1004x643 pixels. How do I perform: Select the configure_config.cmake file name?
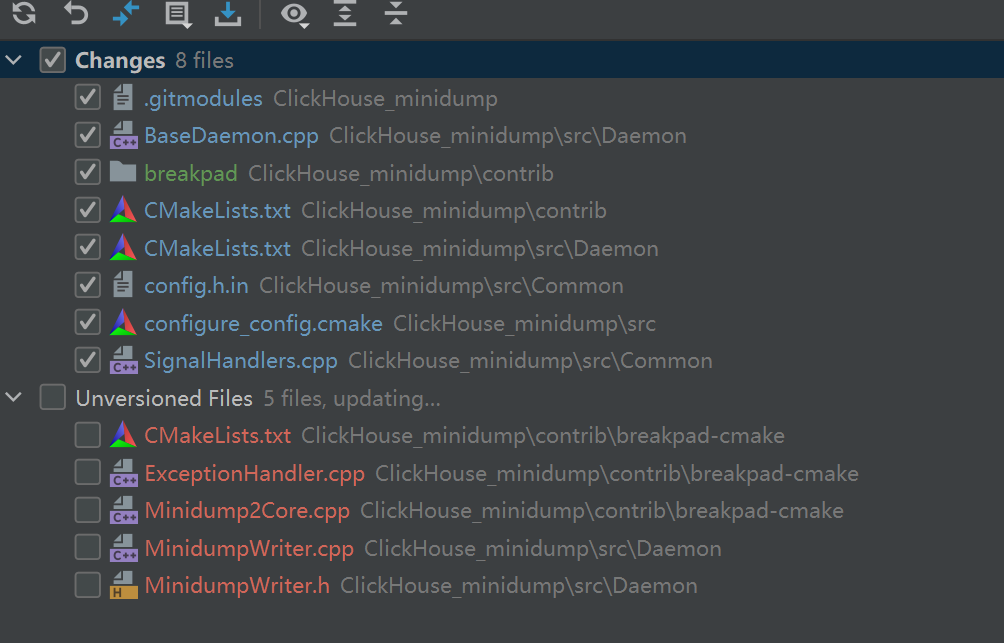(263, 323)
